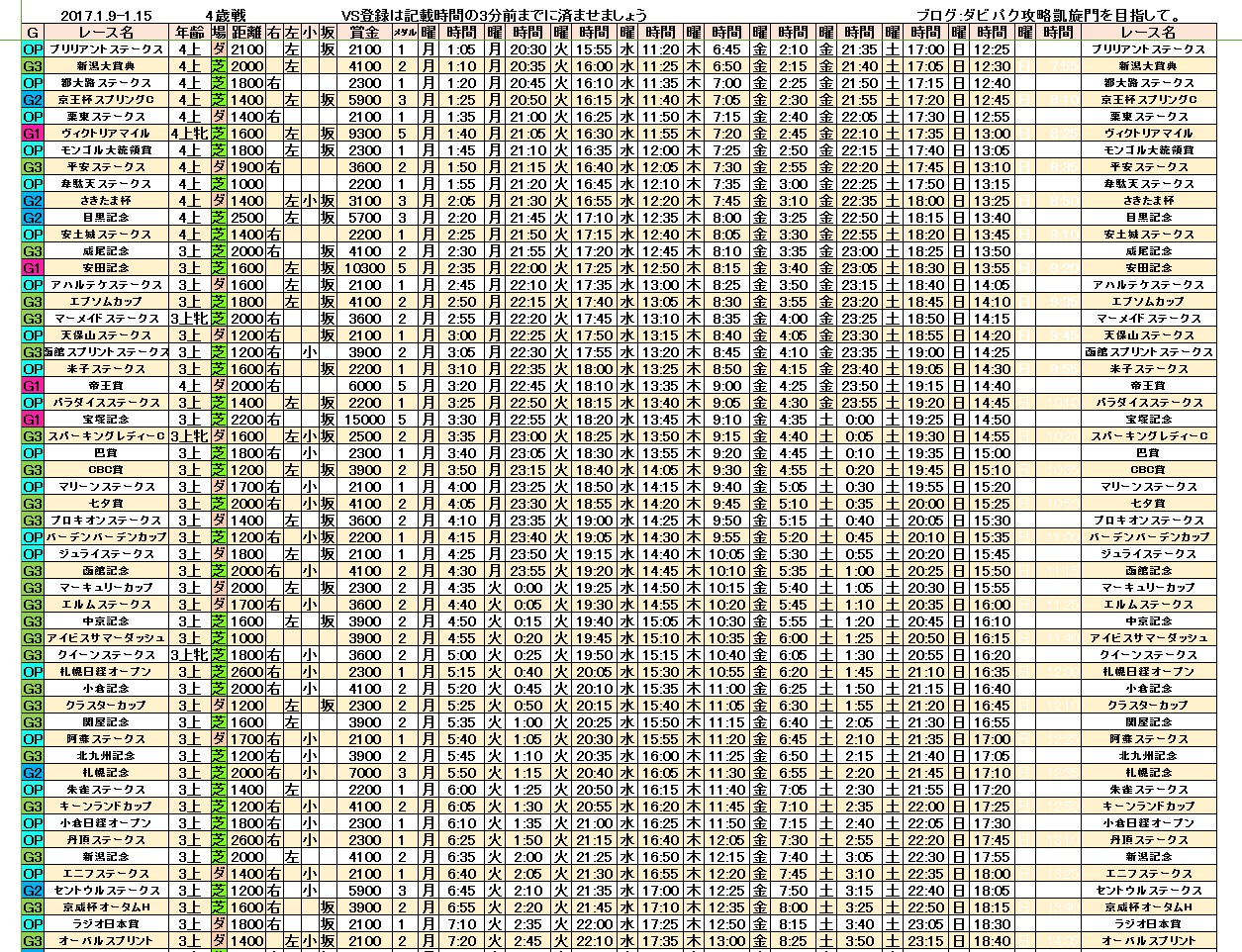The height and width of the screenshot is (952, 1242).
Task: Click the 3上牝 age cell of マーメイドステークス
Action: (x=189, y=319)
